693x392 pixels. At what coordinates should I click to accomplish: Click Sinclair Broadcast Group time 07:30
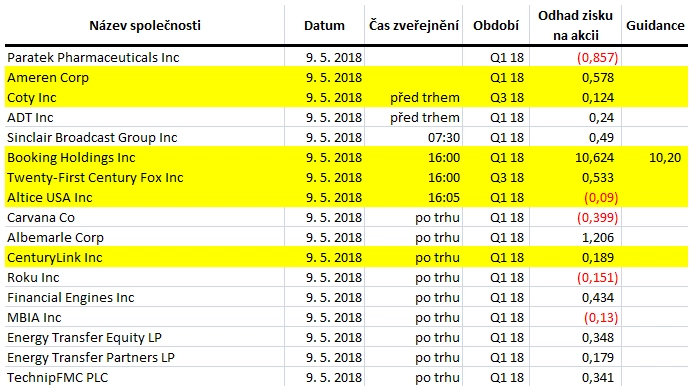tap(444, 138)
